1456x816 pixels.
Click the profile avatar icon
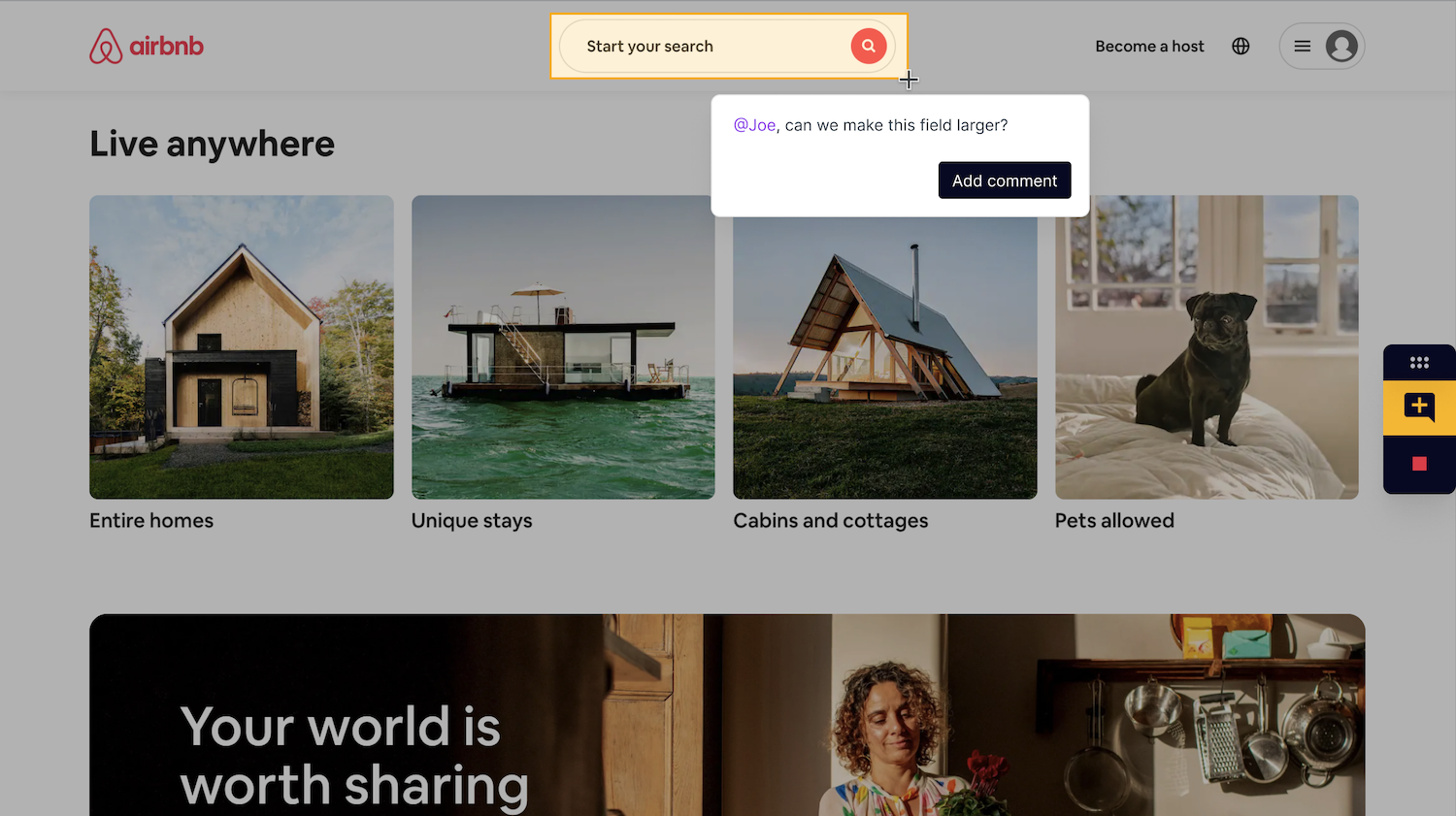tap(1341, 47)
